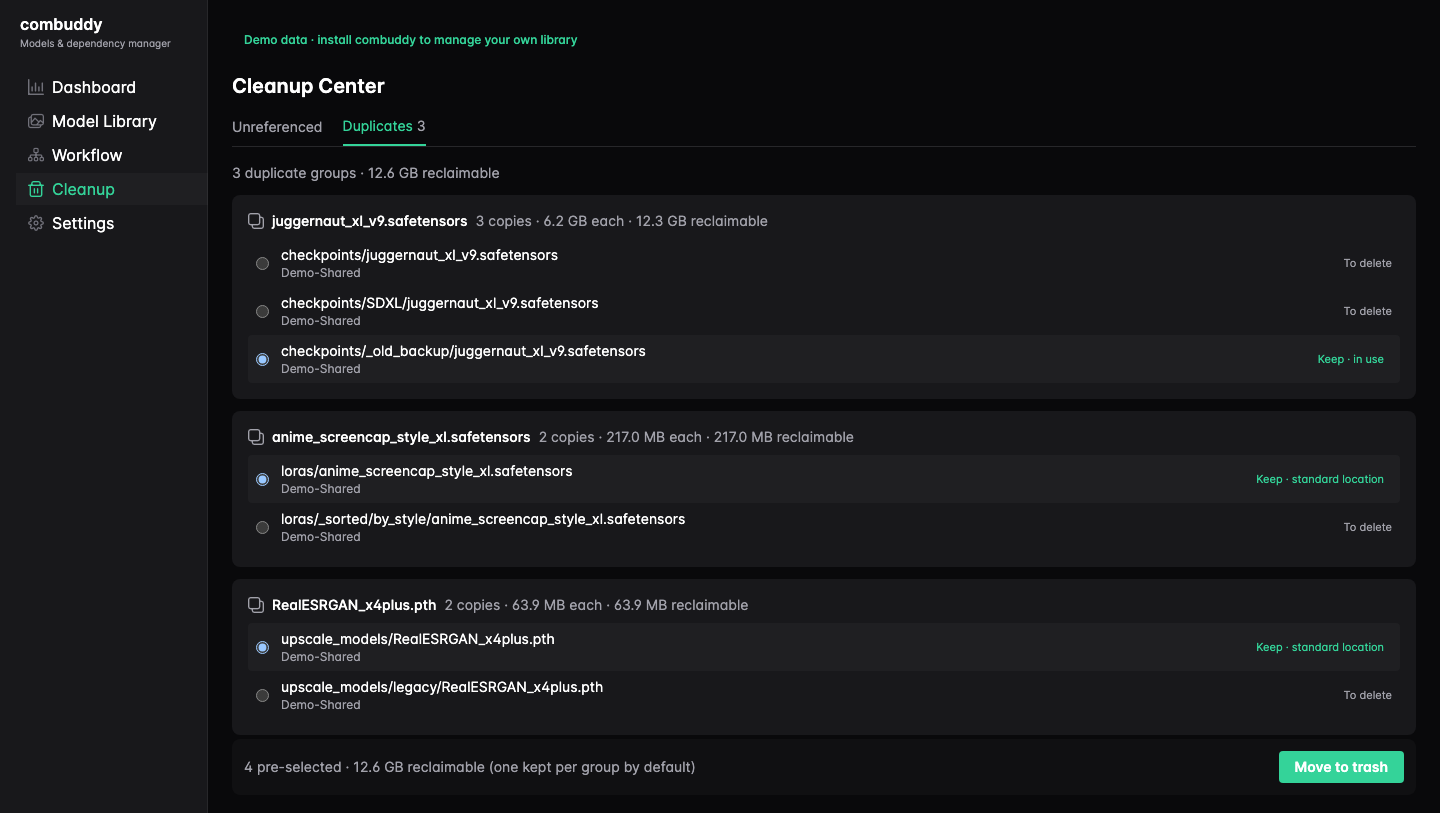Select radio for loras/_sorted/by_style/anime_screencap_style_xl.safetensors
The width and height of the screenshot is (1440, 813).
[x=262, y=527]
